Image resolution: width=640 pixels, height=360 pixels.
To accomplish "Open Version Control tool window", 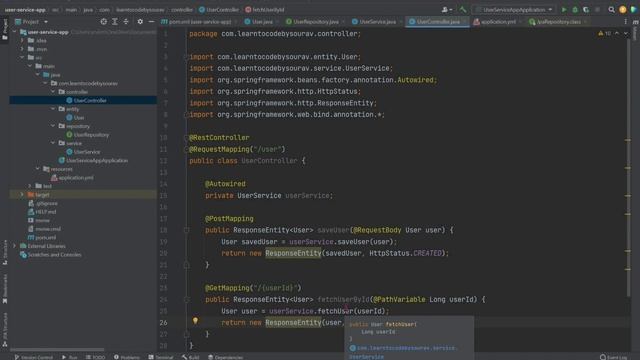I will [x=34, y=357].
